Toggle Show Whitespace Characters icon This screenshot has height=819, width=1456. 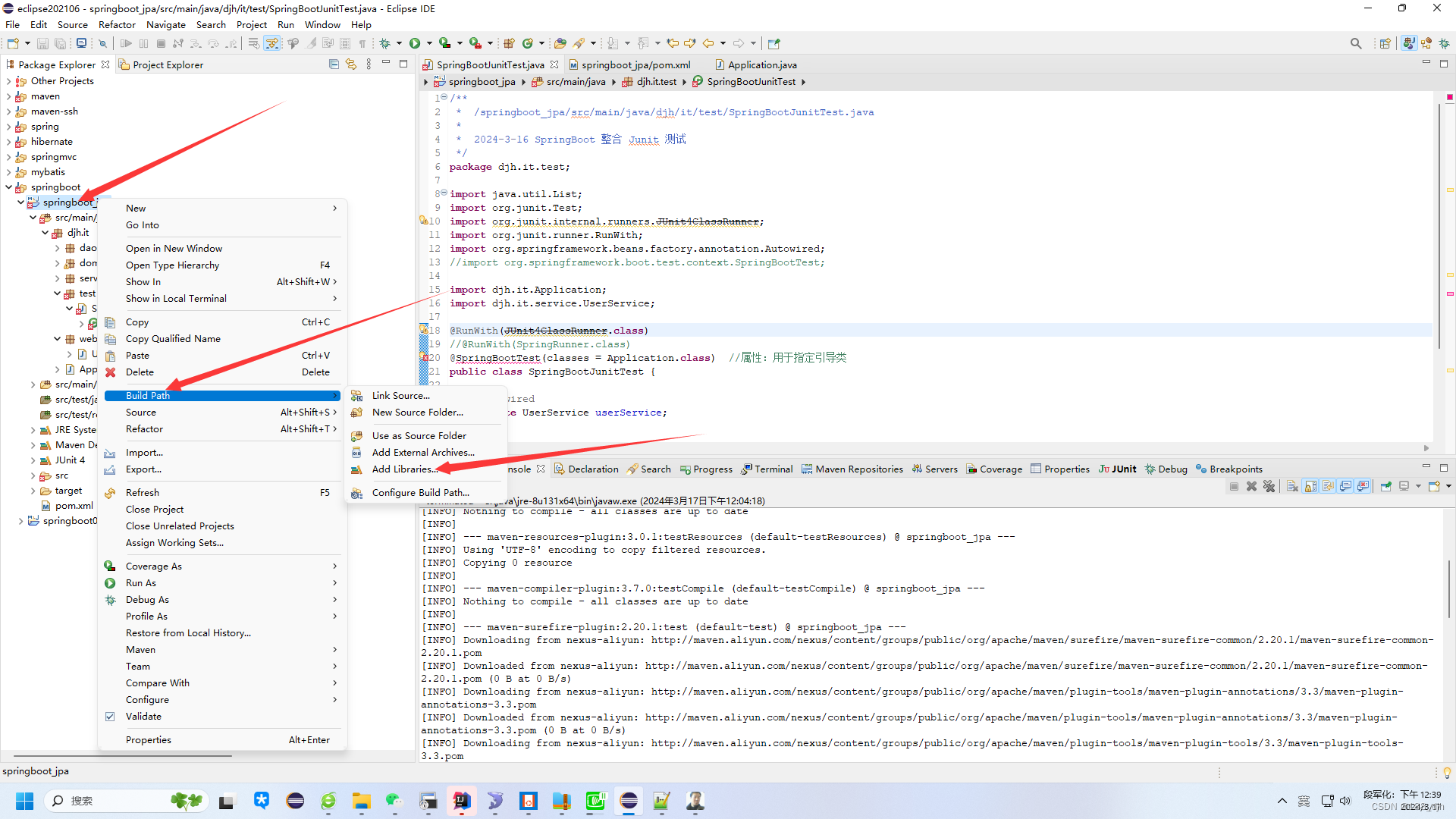point(362,43)
